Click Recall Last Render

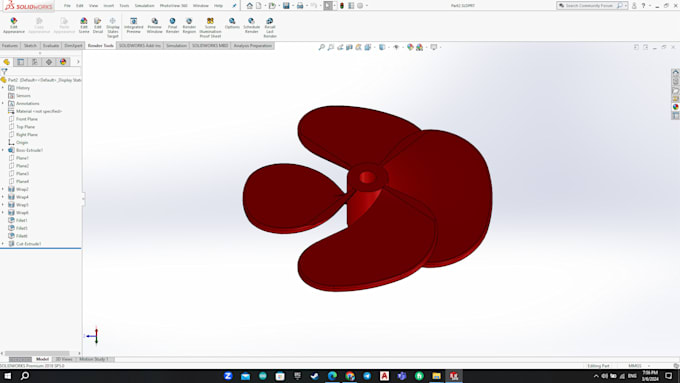click(x=270, y=28)
